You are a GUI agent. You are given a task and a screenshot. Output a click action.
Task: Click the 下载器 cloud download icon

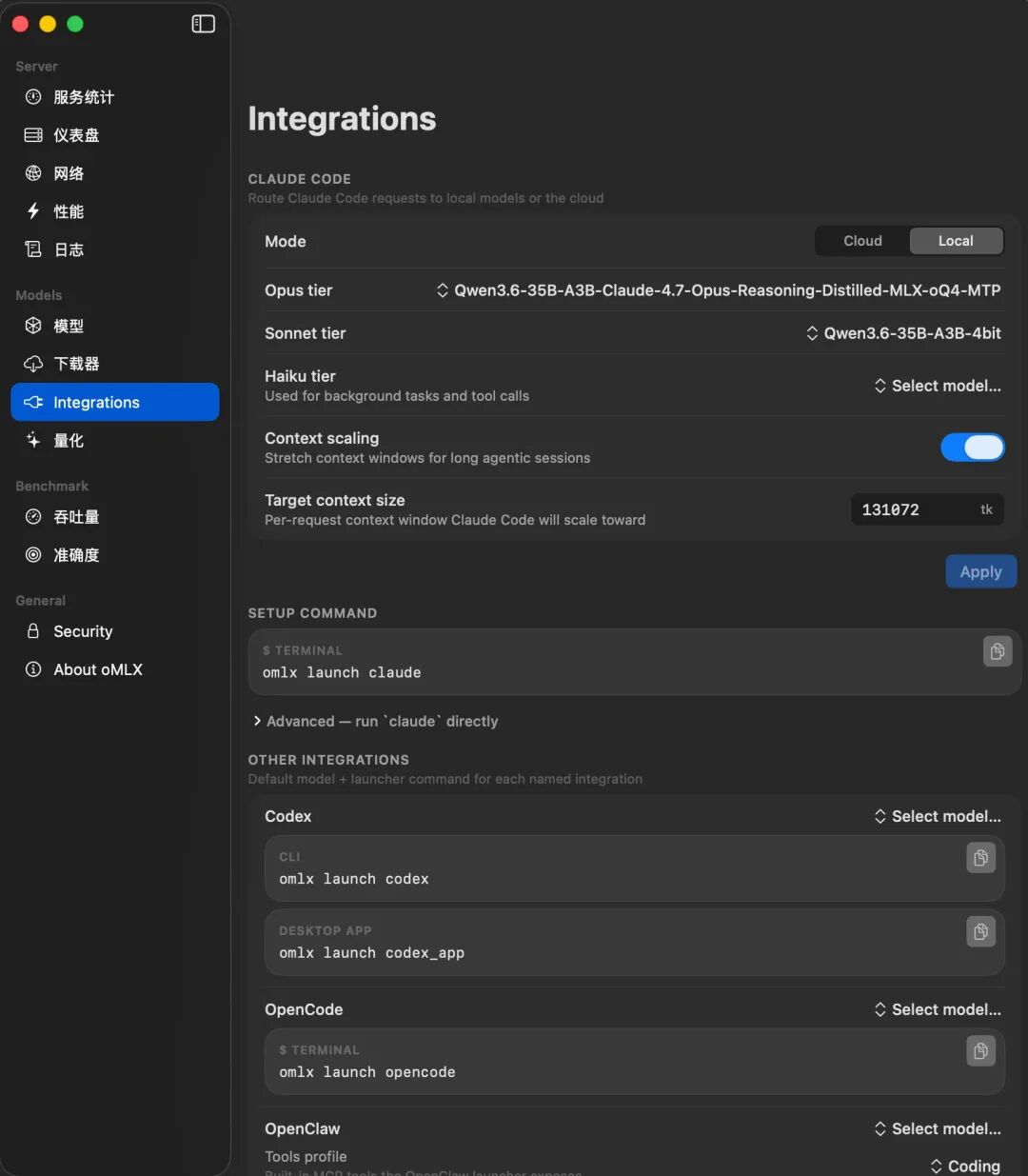[33, 364]
